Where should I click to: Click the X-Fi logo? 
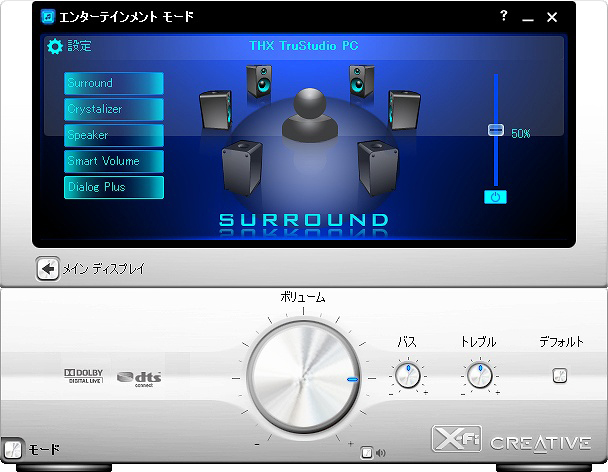coord(457,439)
